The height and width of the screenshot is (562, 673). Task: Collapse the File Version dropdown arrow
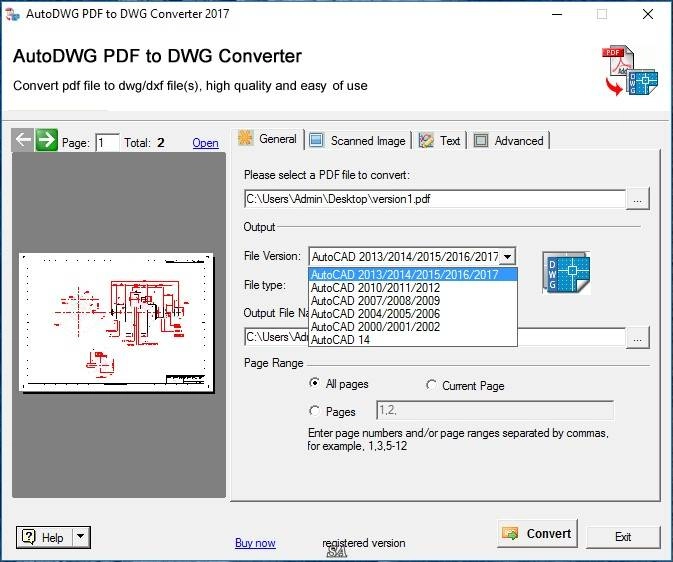click(507, 257)
